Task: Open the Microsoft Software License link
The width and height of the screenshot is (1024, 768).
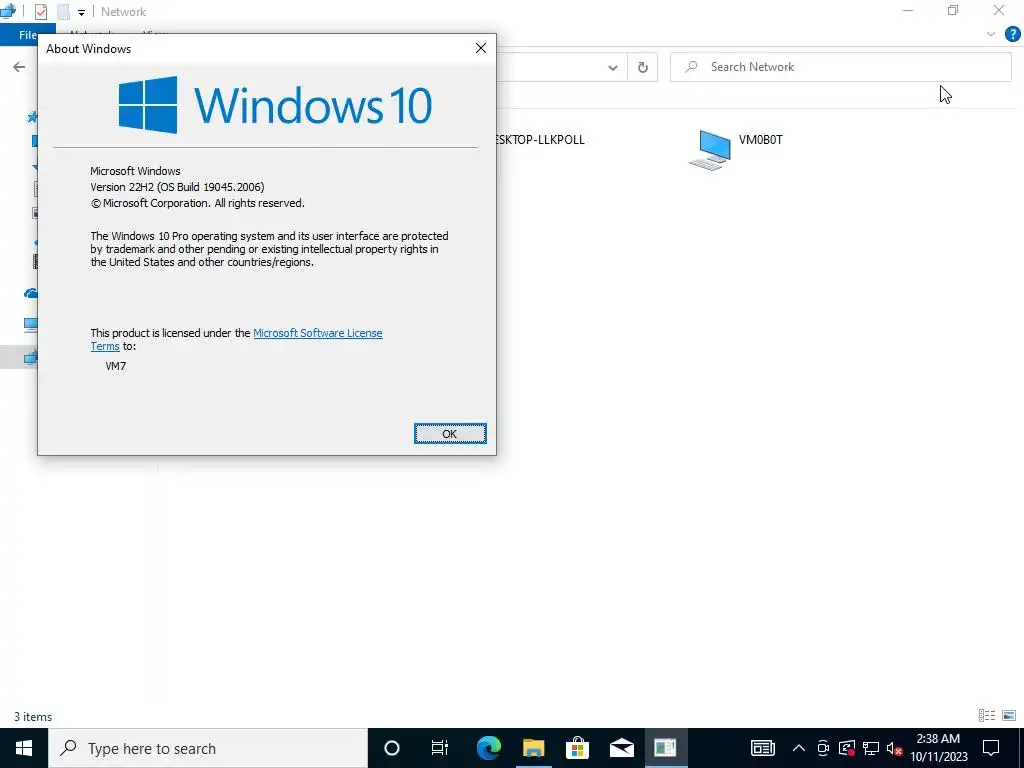Action: [317, 333]
